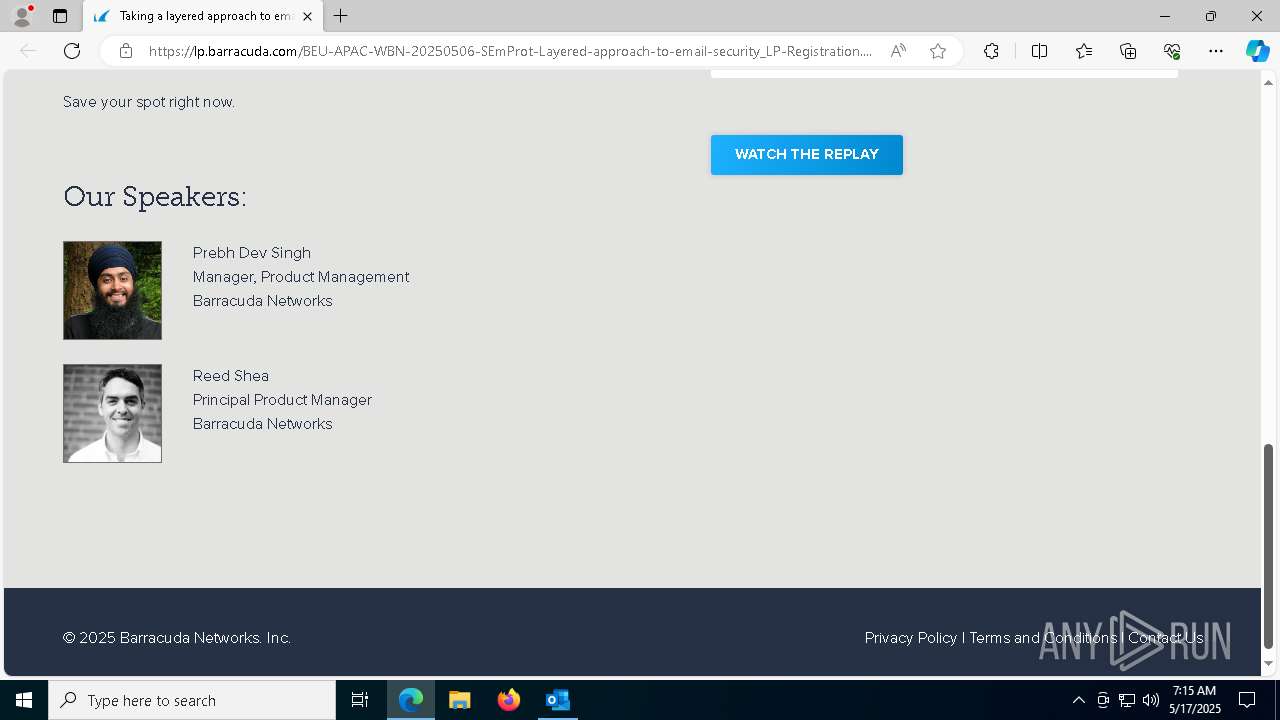Open Browser essentials icon

tap(1172, 51)
